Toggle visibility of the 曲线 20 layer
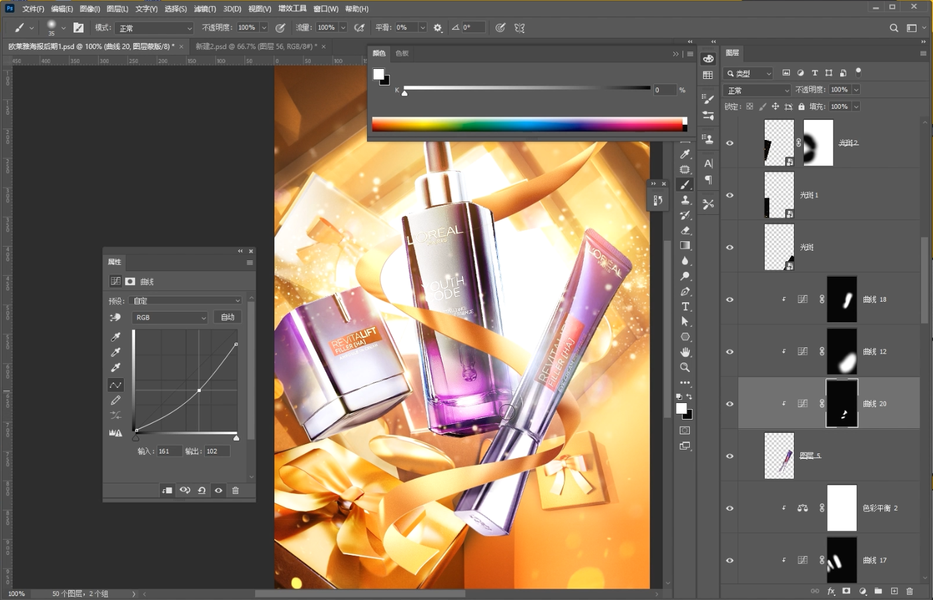Viewport: 933px width, 600px height. [x=730, y=404]
